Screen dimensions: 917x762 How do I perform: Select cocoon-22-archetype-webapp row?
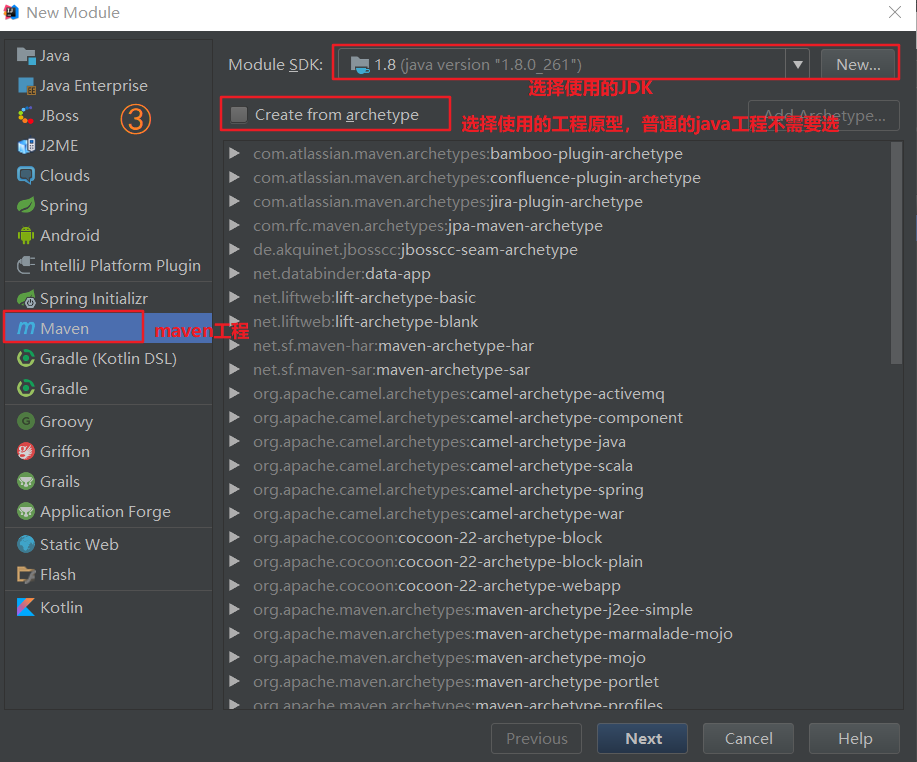(x=556, y=585)
